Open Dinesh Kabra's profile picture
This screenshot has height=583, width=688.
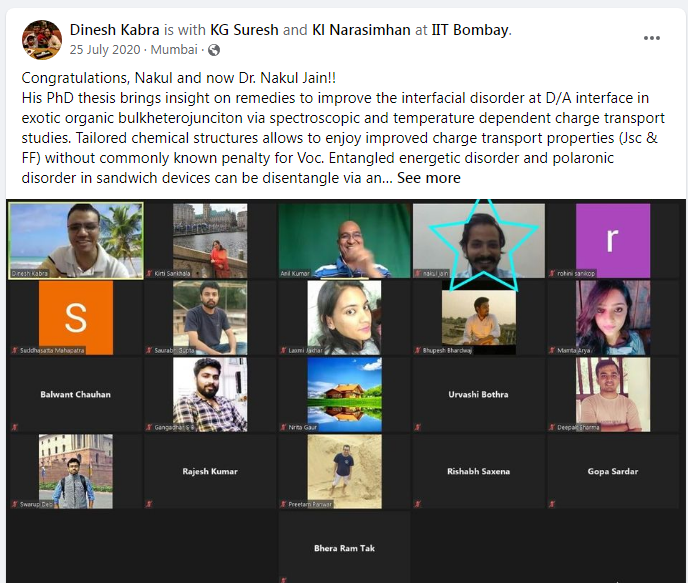click(42, 39)
